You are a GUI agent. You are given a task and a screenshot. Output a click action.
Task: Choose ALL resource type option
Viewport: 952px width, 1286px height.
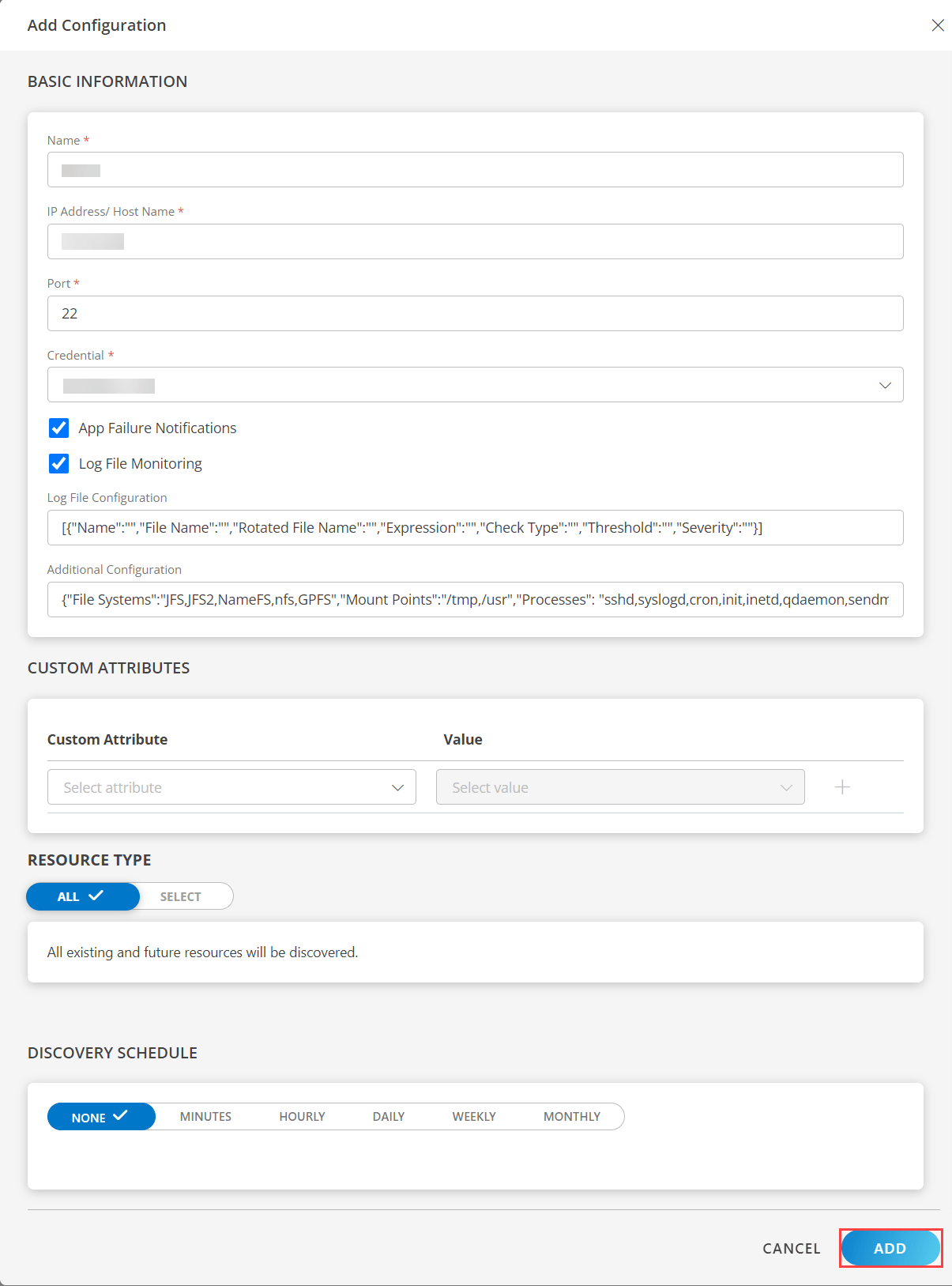point(81,896)
